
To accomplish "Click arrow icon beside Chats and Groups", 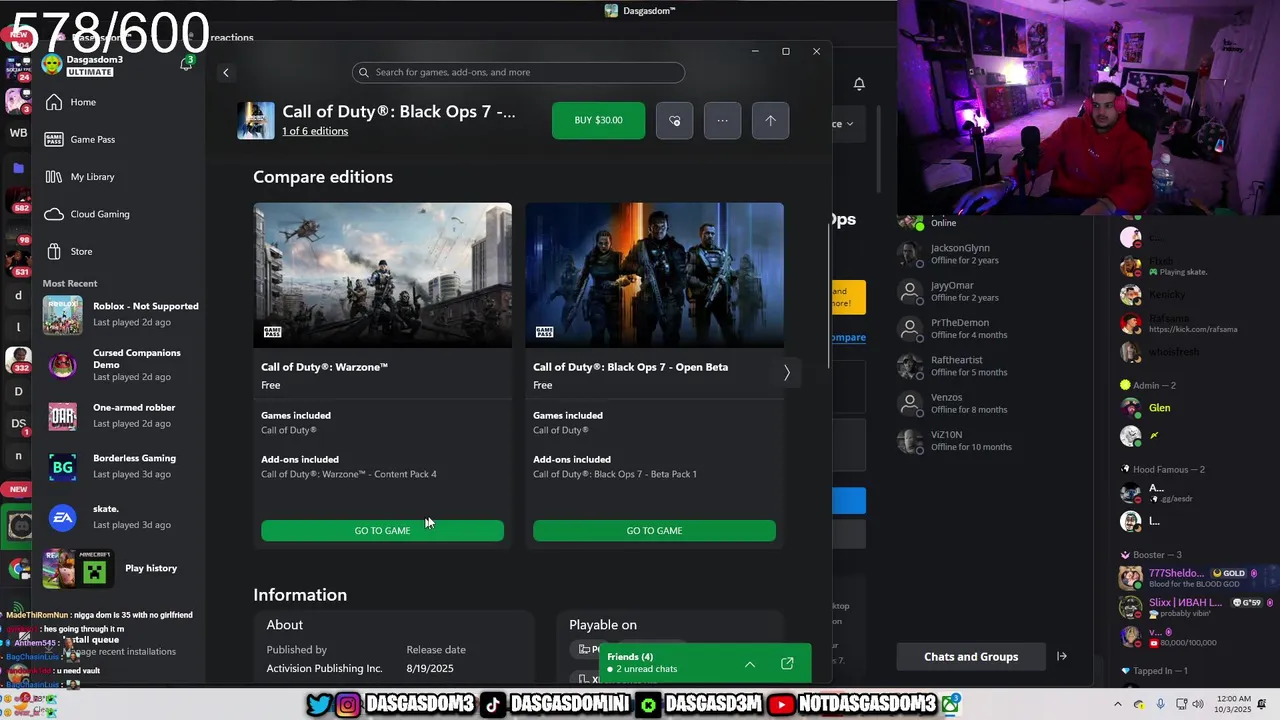I will (1061, 656).
